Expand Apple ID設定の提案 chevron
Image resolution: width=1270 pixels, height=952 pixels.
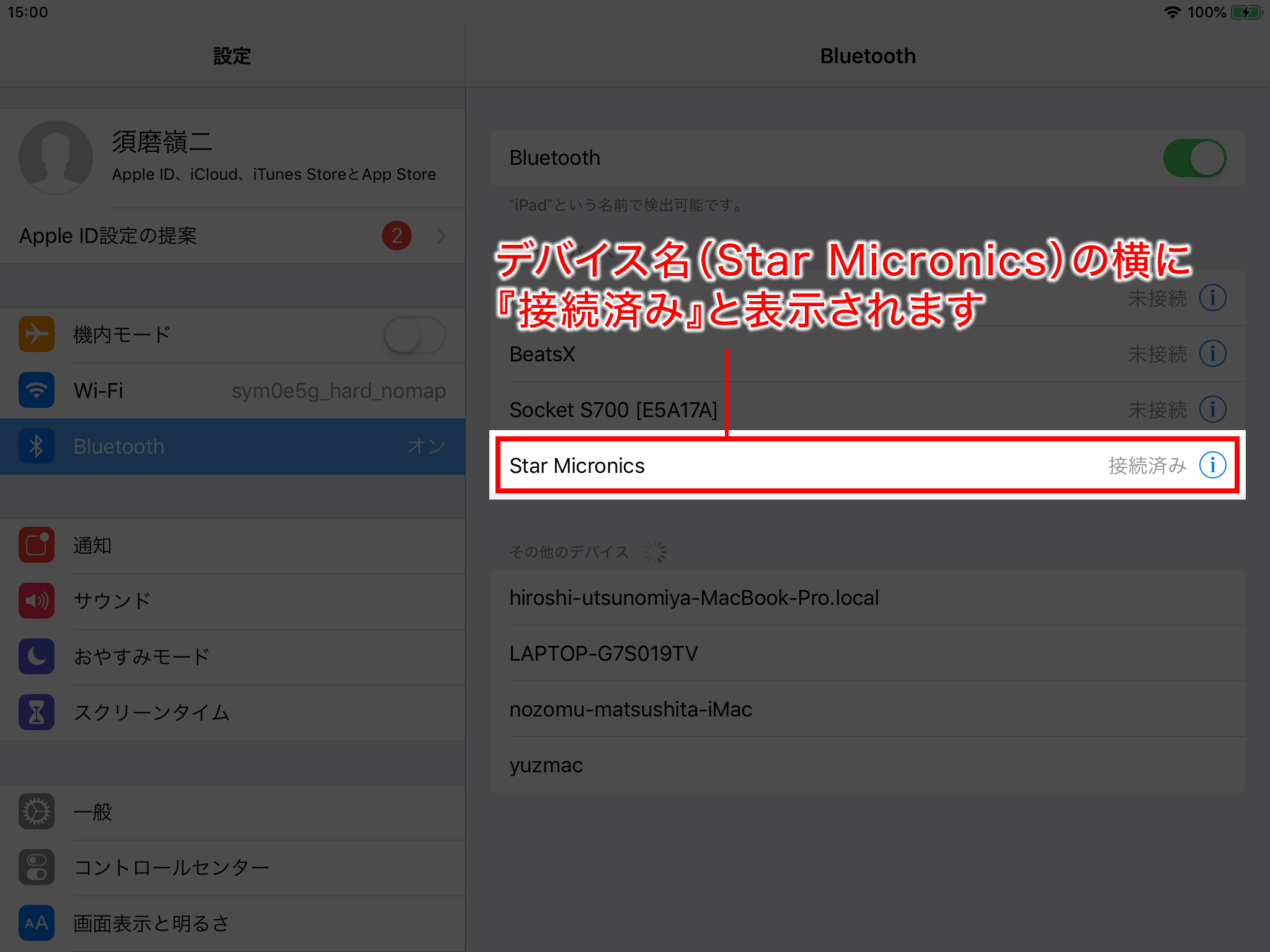point(441,236)
